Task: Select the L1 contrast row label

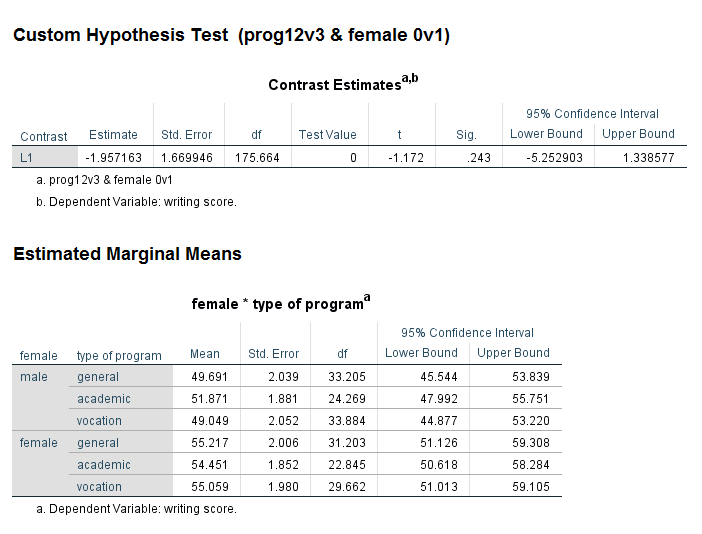Action: point(27,158)
